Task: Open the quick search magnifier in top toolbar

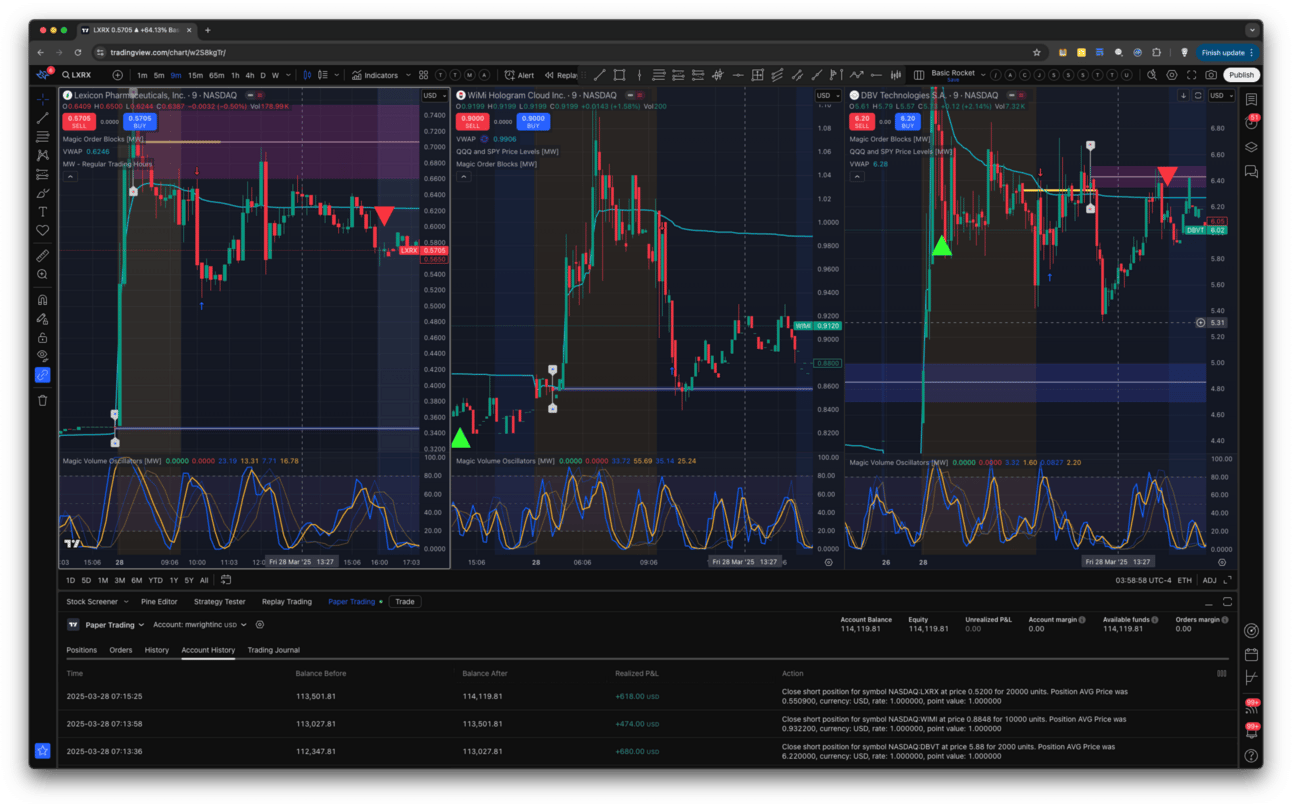Action: [x=1152, y=75]
